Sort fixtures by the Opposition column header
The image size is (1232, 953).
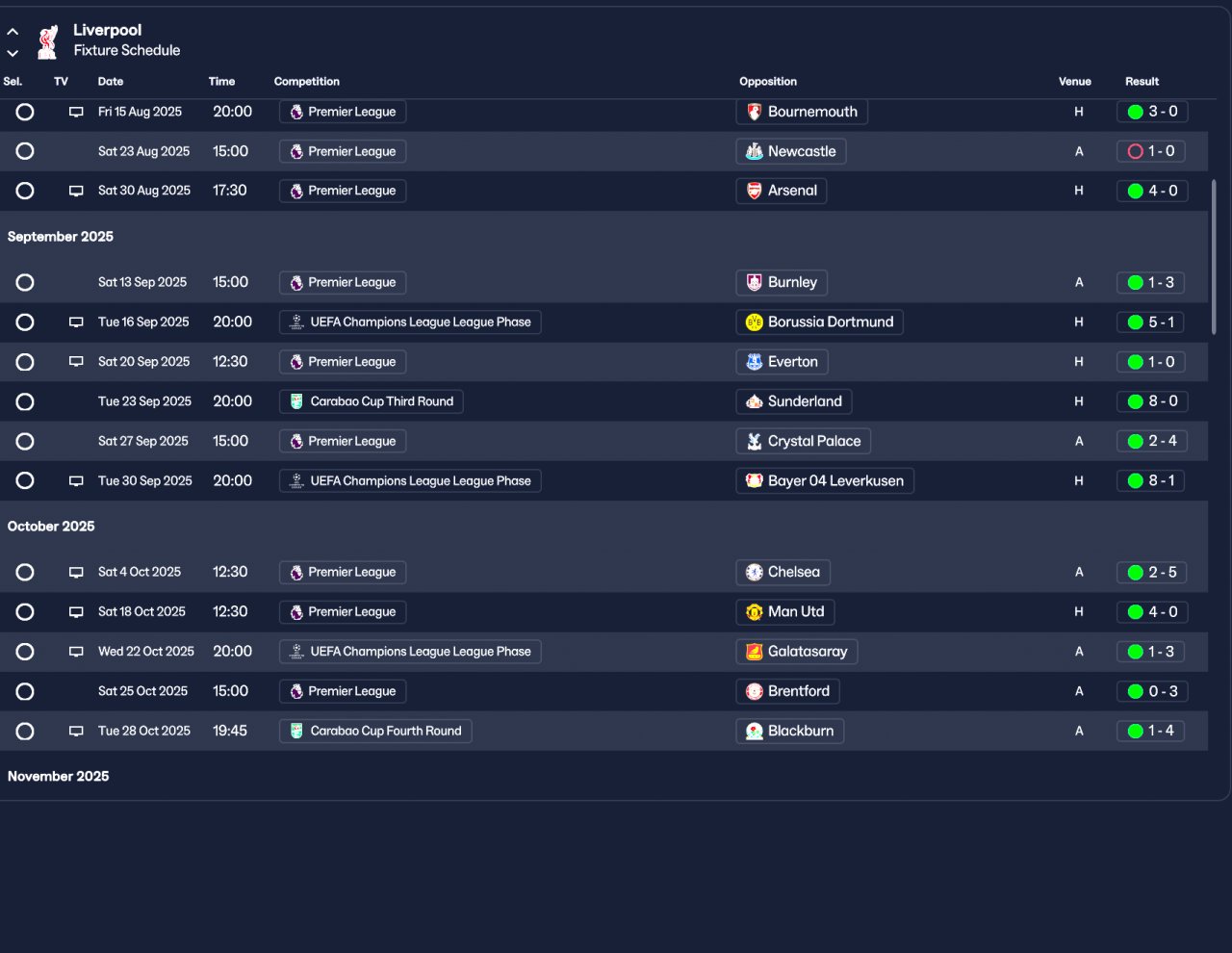coord(768,82)
